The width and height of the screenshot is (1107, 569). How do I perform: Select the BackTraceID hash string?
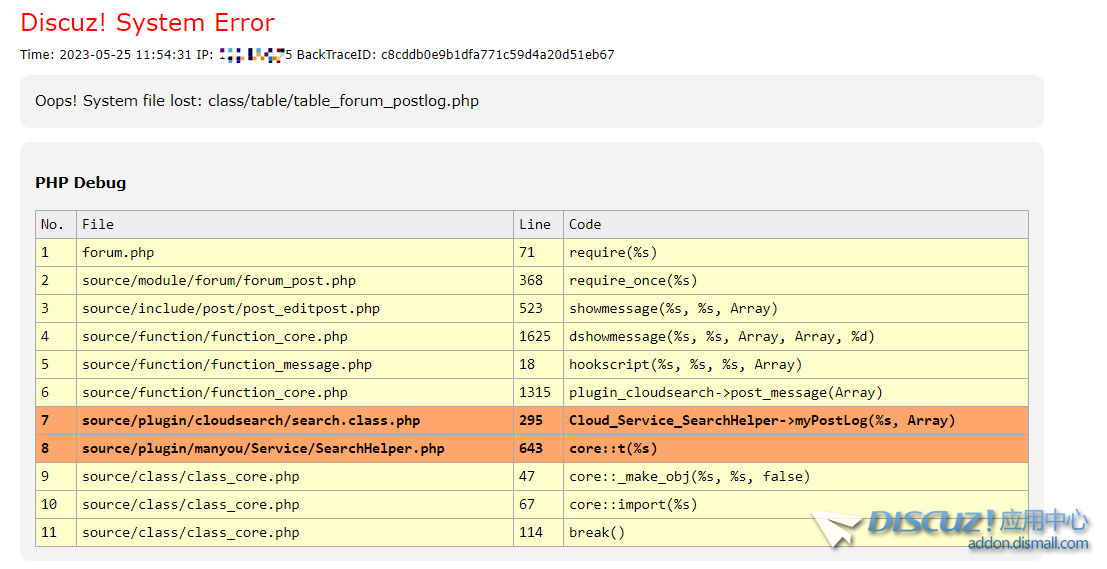(497, 55)
